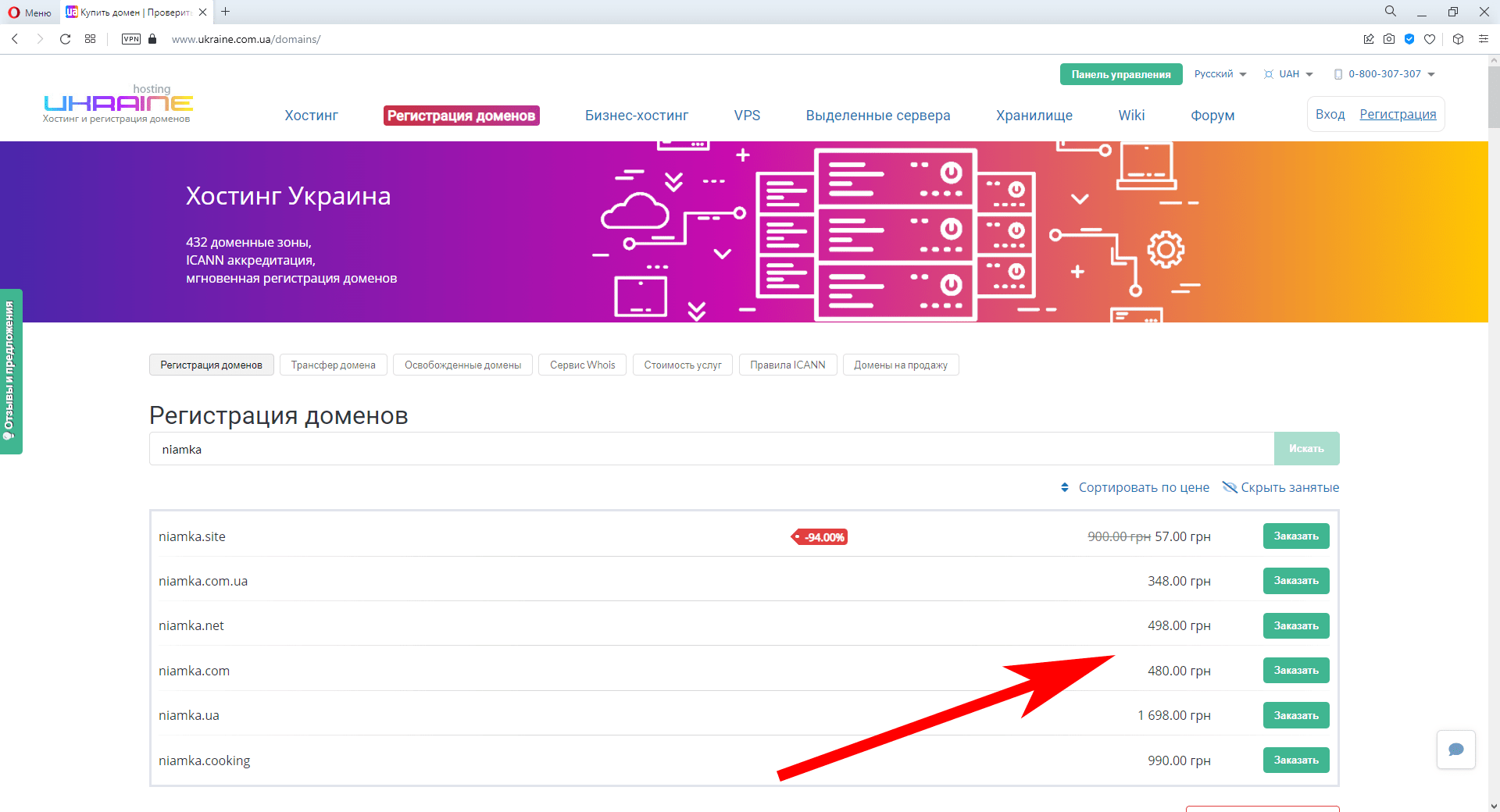1500x812 pixels.
Task: Order niamka.cooking with Заказать
Action: [x=1296, y=760]
